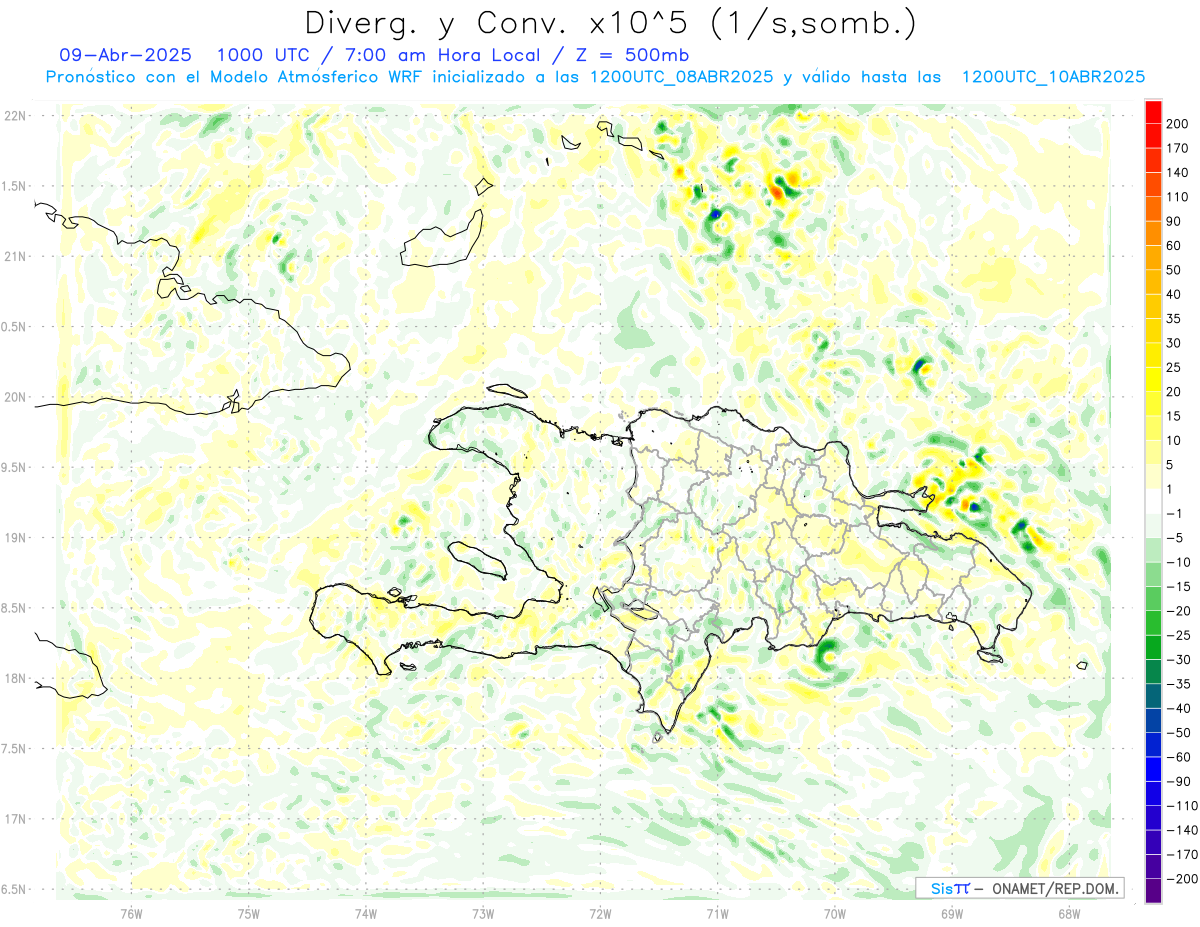Click the '73W' longitude label
Image resolution: width=1200 pixels, height=927 pixels.
(483, 912)
